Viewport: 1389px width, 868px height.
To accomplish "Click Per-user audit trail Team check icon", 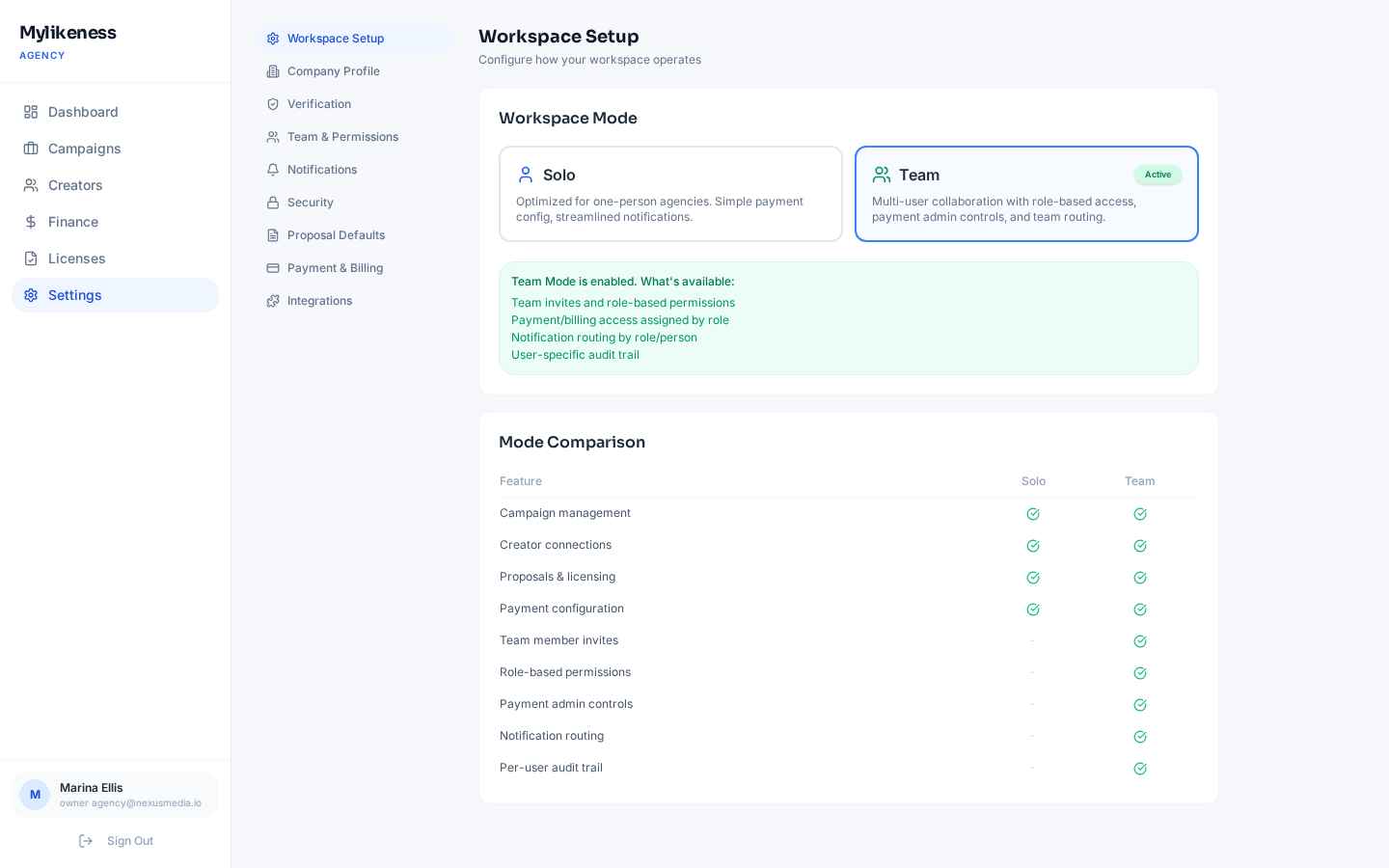I will [x=1140, y=769].
